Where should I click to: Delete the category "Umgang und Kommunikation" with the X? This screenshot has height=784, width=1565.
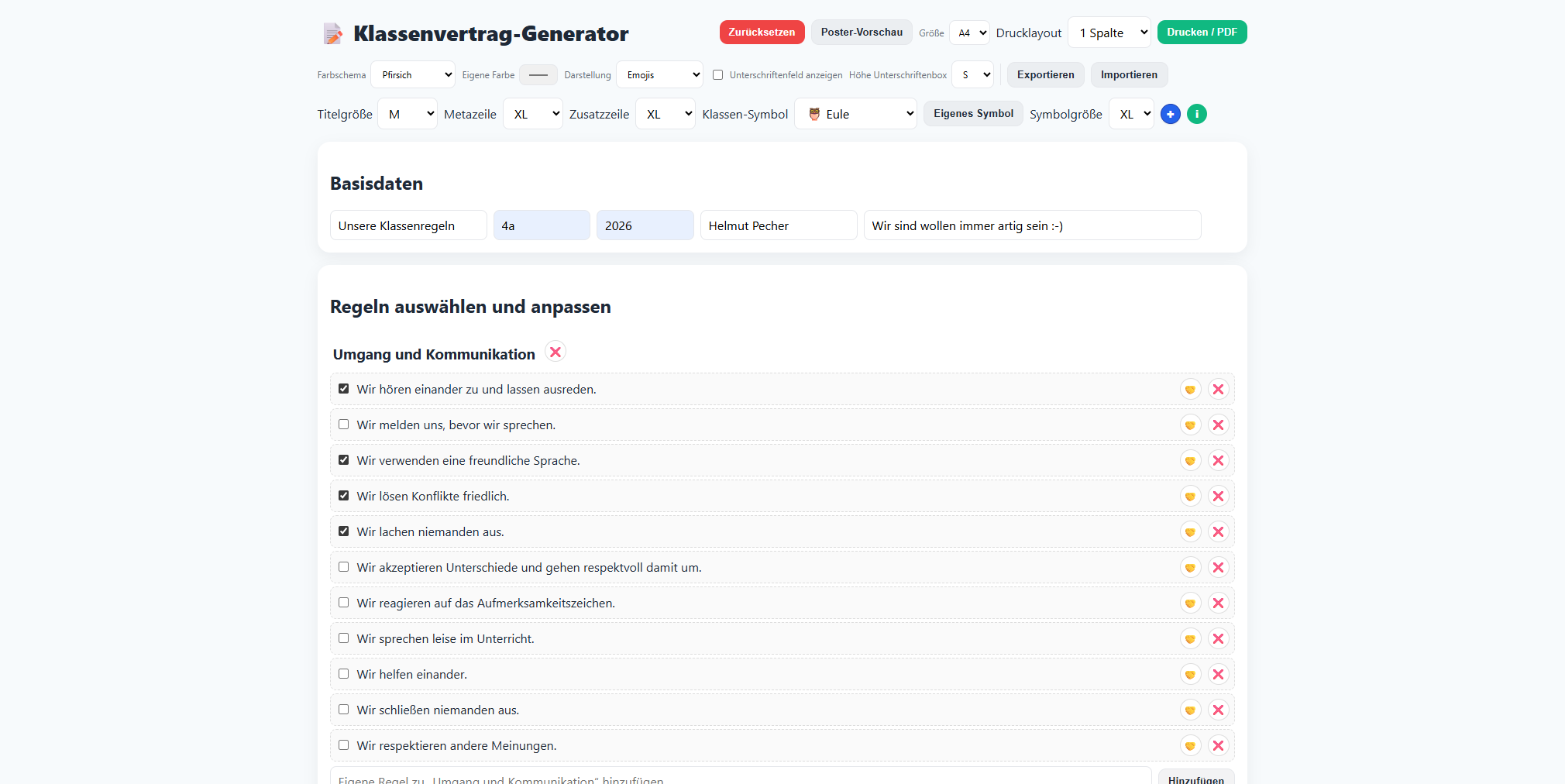(555, 351)
